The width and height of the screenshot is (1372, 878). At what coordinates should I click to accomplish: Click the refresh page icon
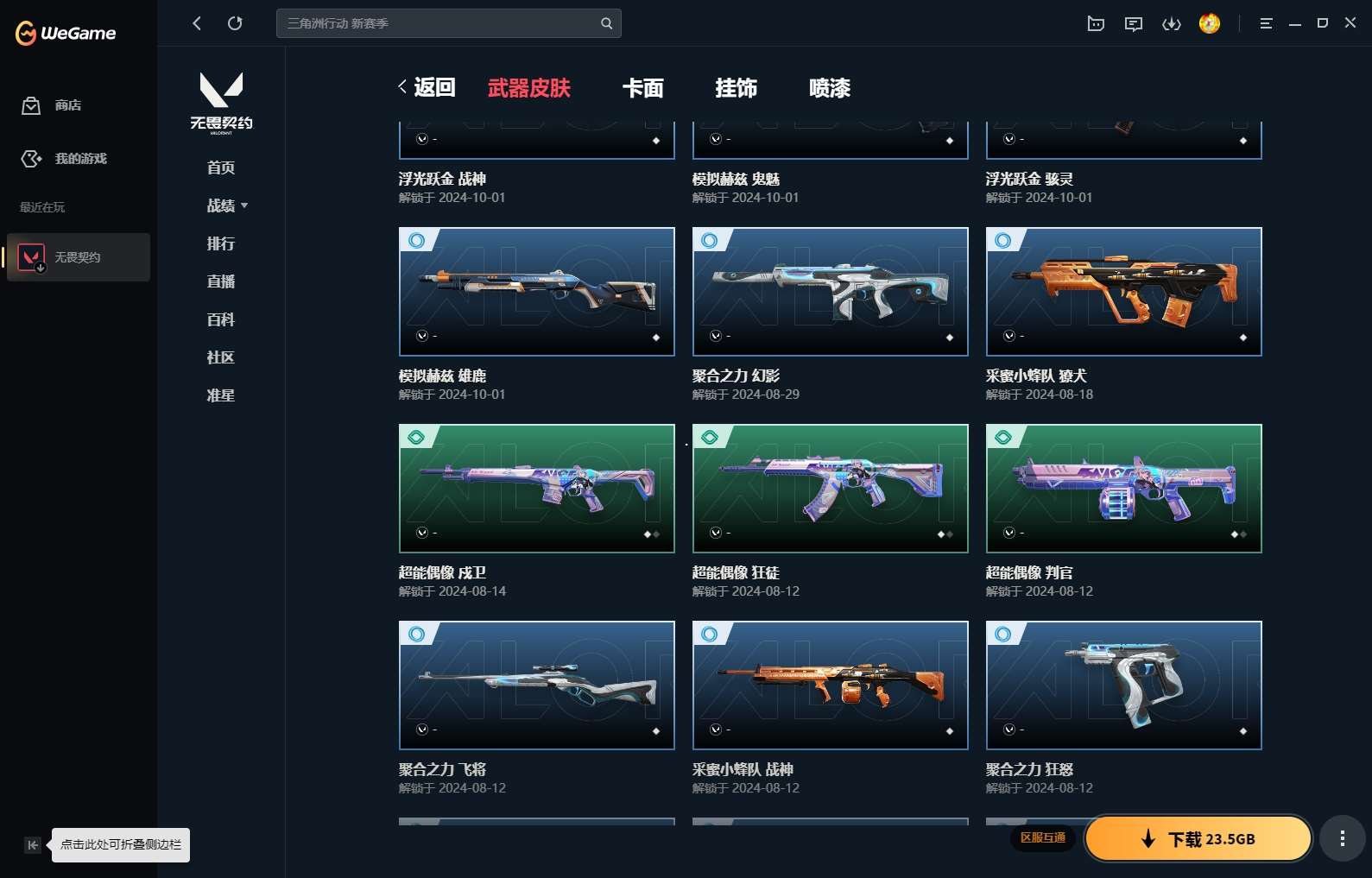pyautogui.click(x=235, y=23)
